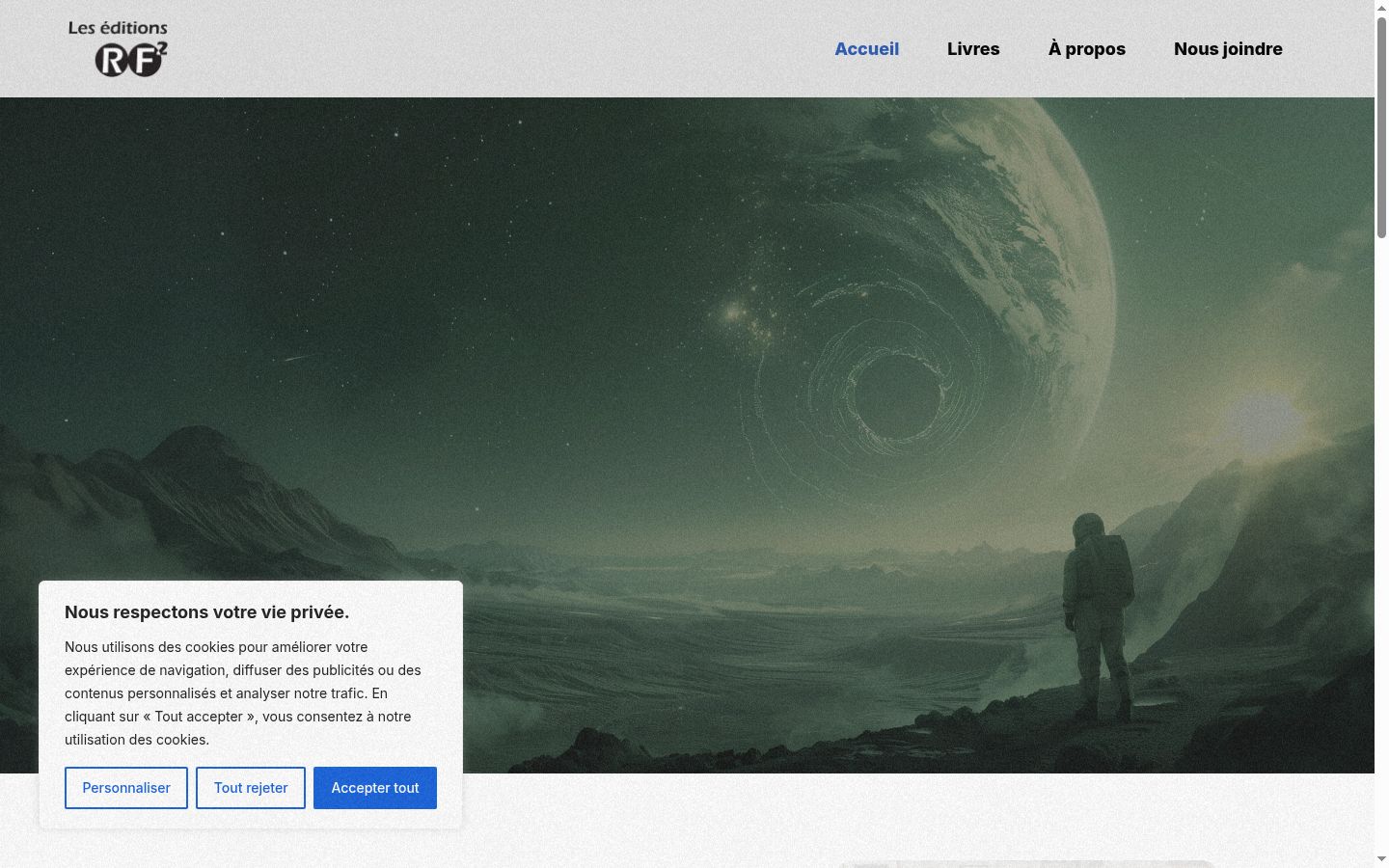Go to the Livres page
The height and width of the screenshot is (868, 1389).
pyautogui.click(x=973, y=49)
